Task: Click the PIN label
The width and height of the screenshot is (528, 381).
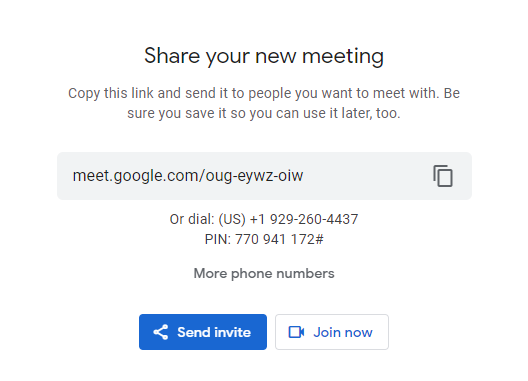Action: (218, 240)
